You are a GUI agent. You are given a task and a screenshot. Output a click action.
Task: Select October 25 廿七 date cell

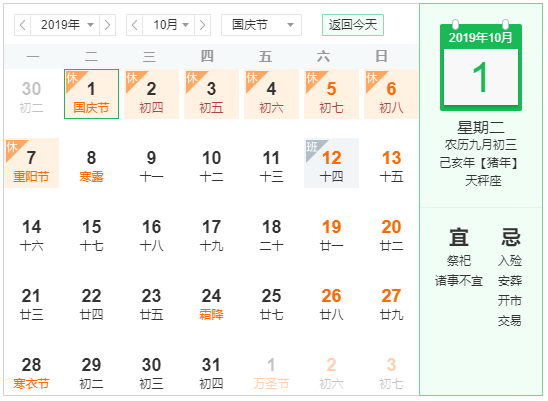[x=272, y=302]
